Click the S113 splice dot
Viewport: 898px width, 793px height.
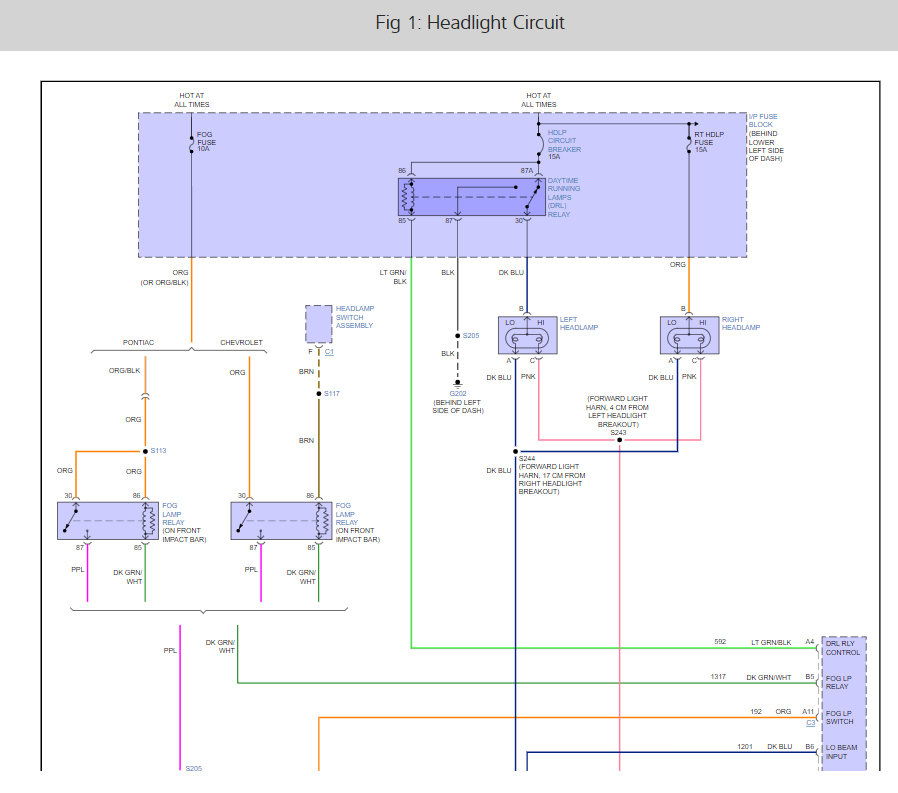[x=145, y=451]
